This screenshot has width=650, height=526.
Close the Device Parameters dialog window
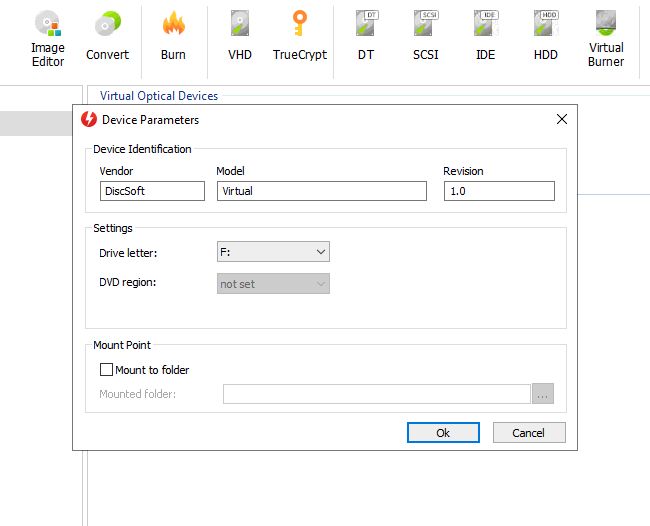pyautogui.click(x=562, y=119)
